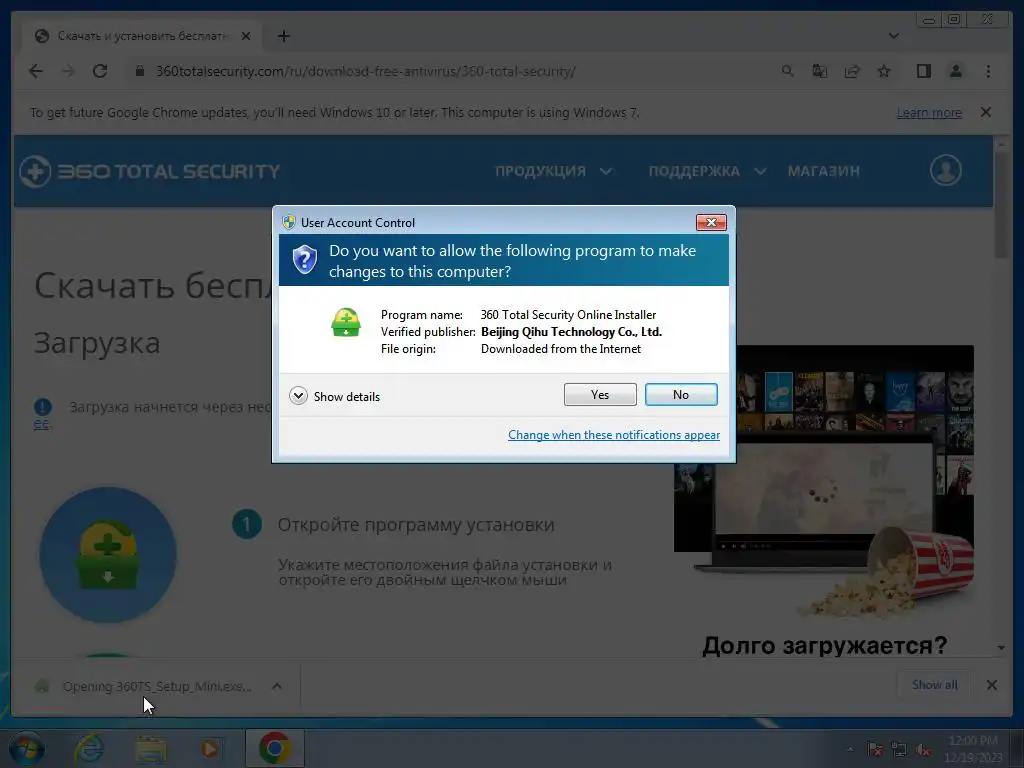Go forward in Chrome
This screenshot has width=1024, height=768.
(x=68, y=71)
